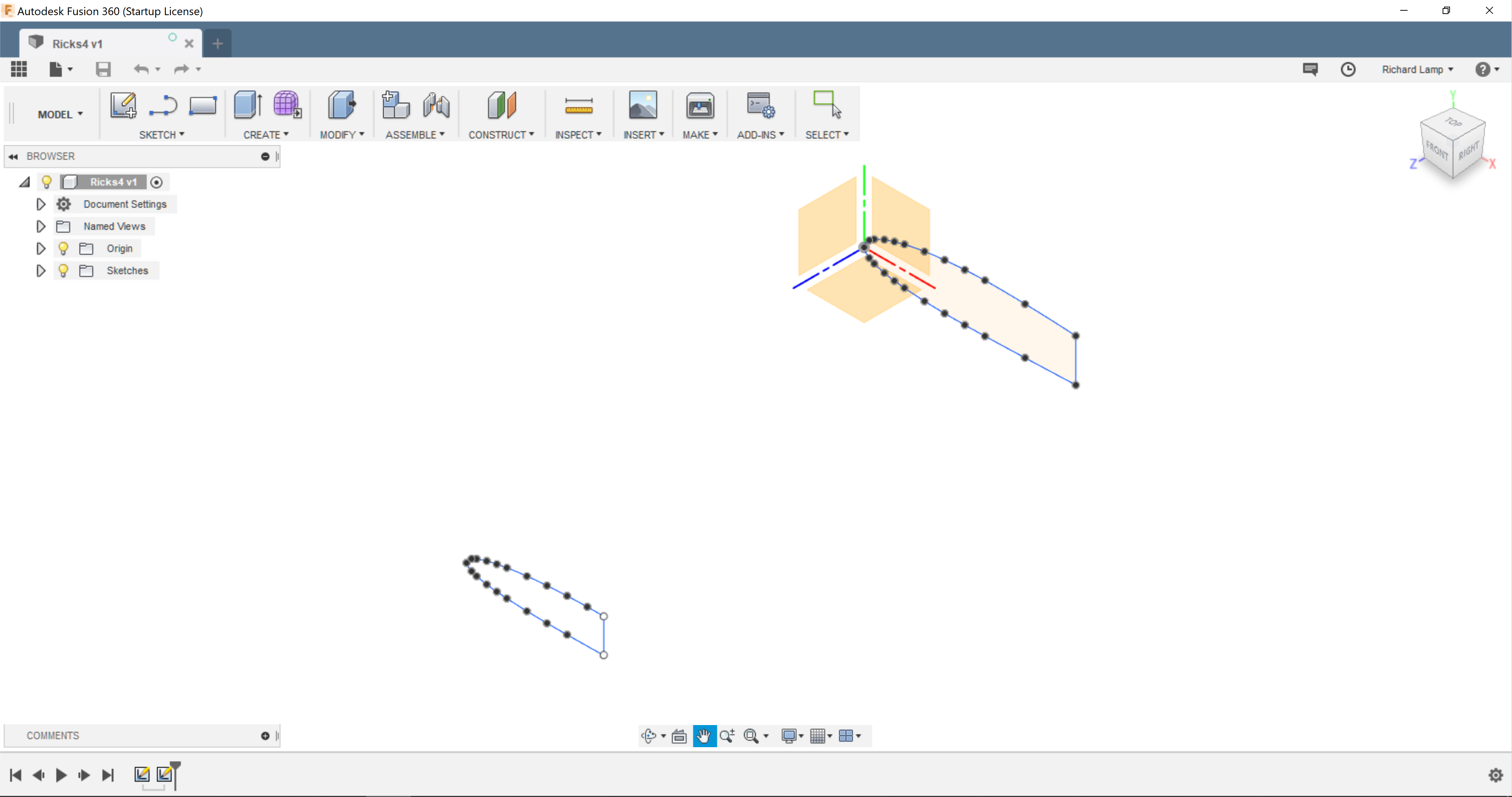Activate Ricks4 v1 component radio button
1512x797 pixels.
pyautogui.click(x=156, y=183)
